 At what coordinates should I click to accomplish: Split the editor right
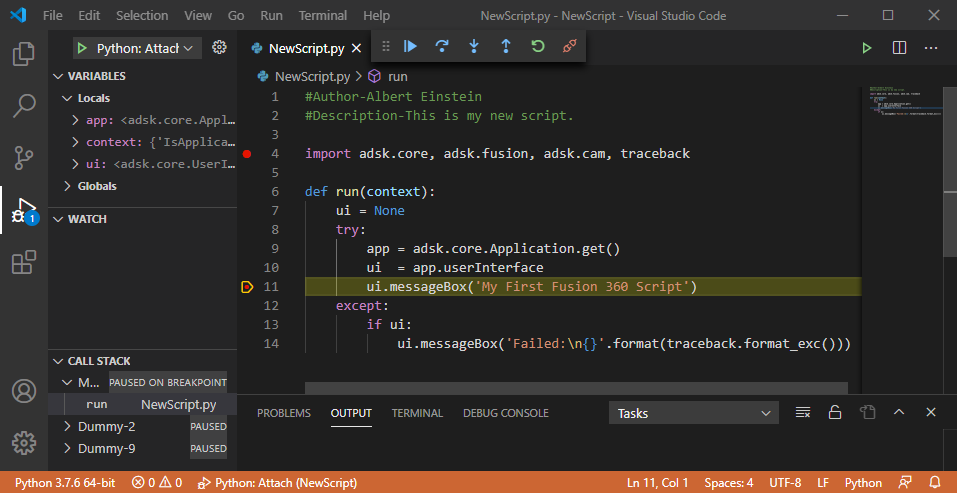coord(899,48)
